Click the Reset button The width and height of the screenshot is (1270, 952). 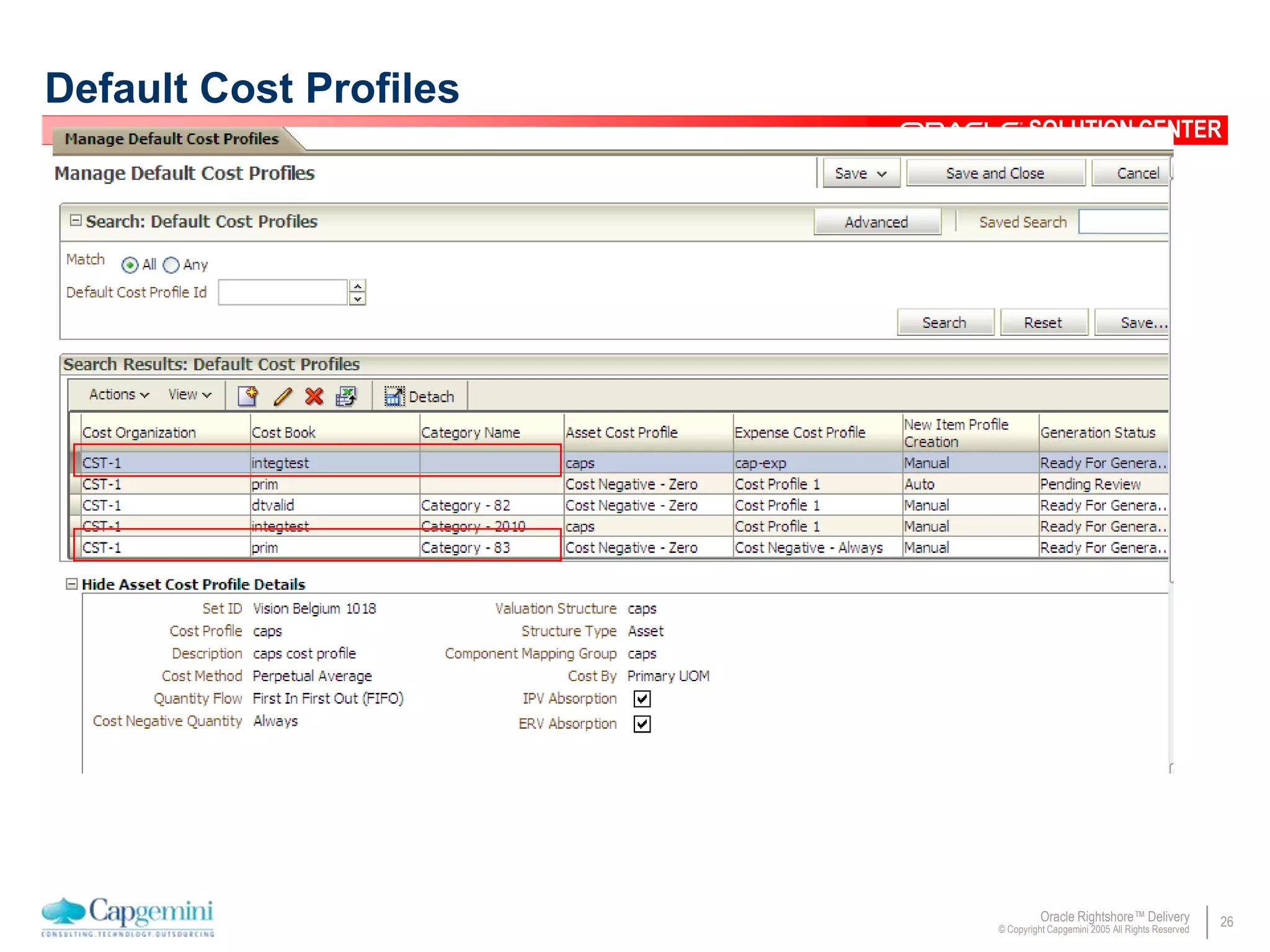point(1044,322)
